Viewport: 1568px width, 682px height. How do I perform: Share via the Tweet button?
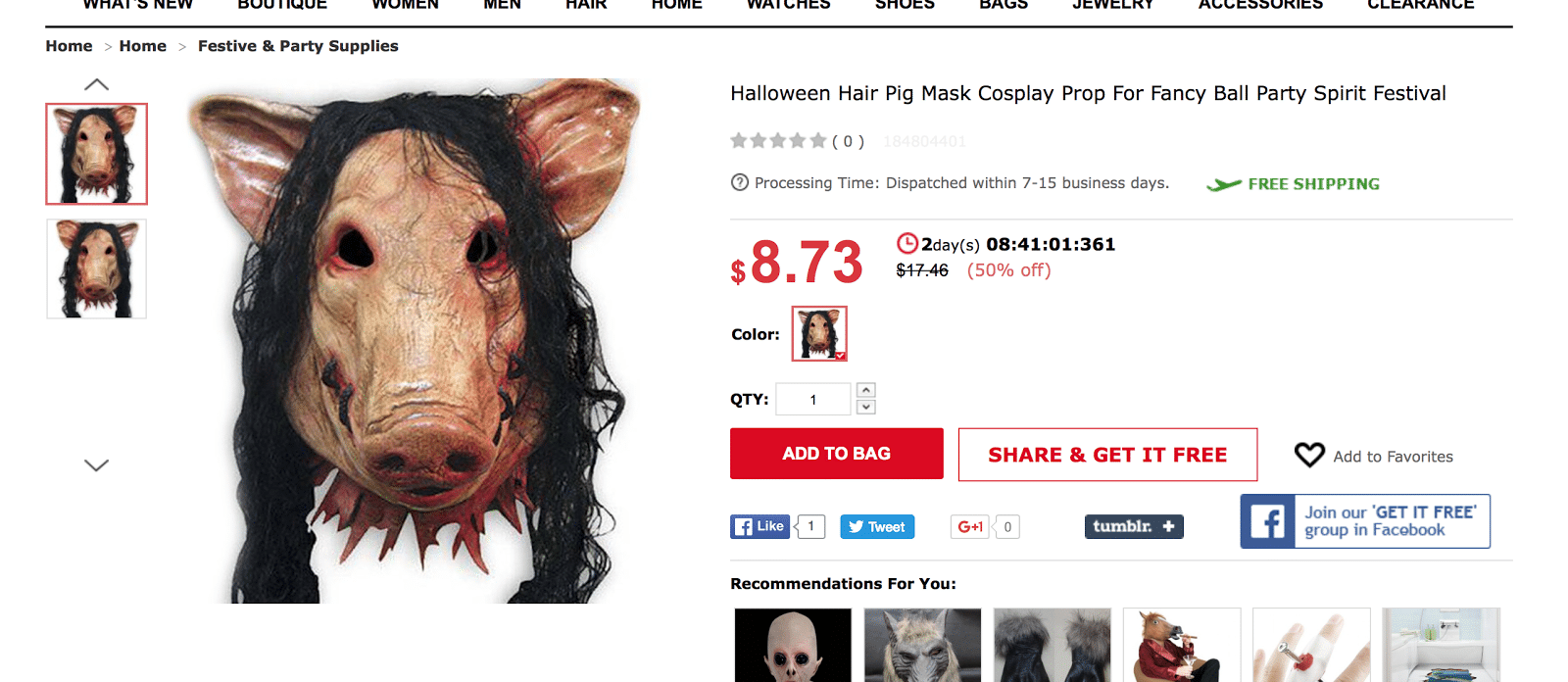(x=877, y=526)
